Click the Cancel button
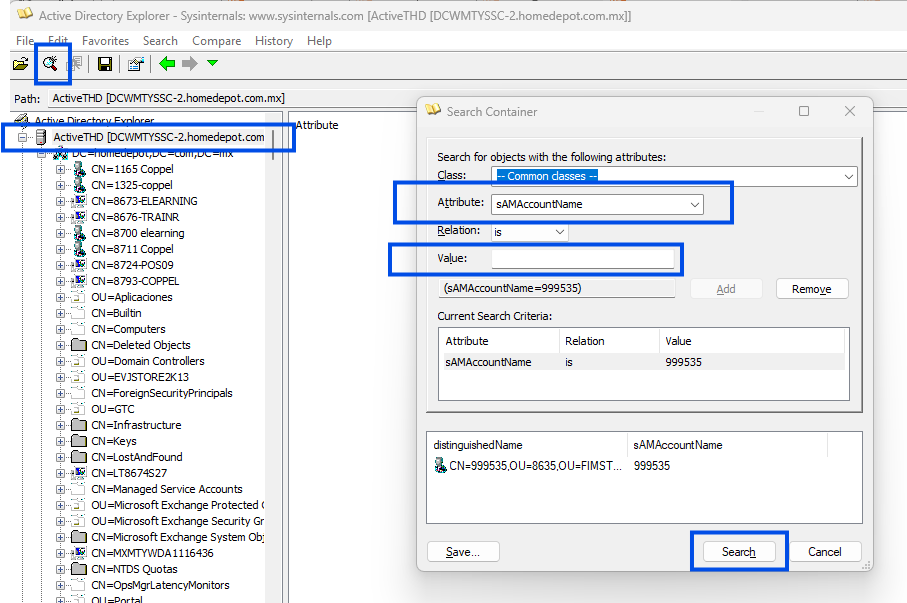Screen dimensions: 907x603 (x=825, y=552)
